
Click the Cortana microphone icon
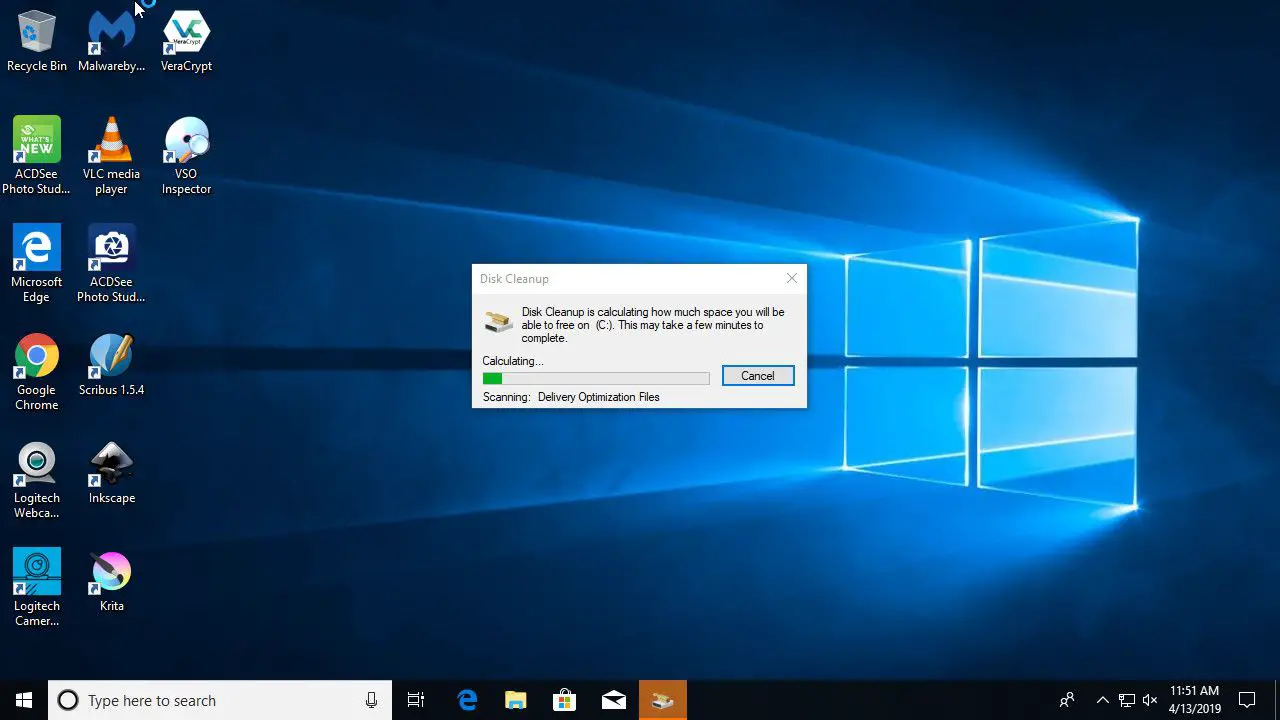[x=371, y=700]
